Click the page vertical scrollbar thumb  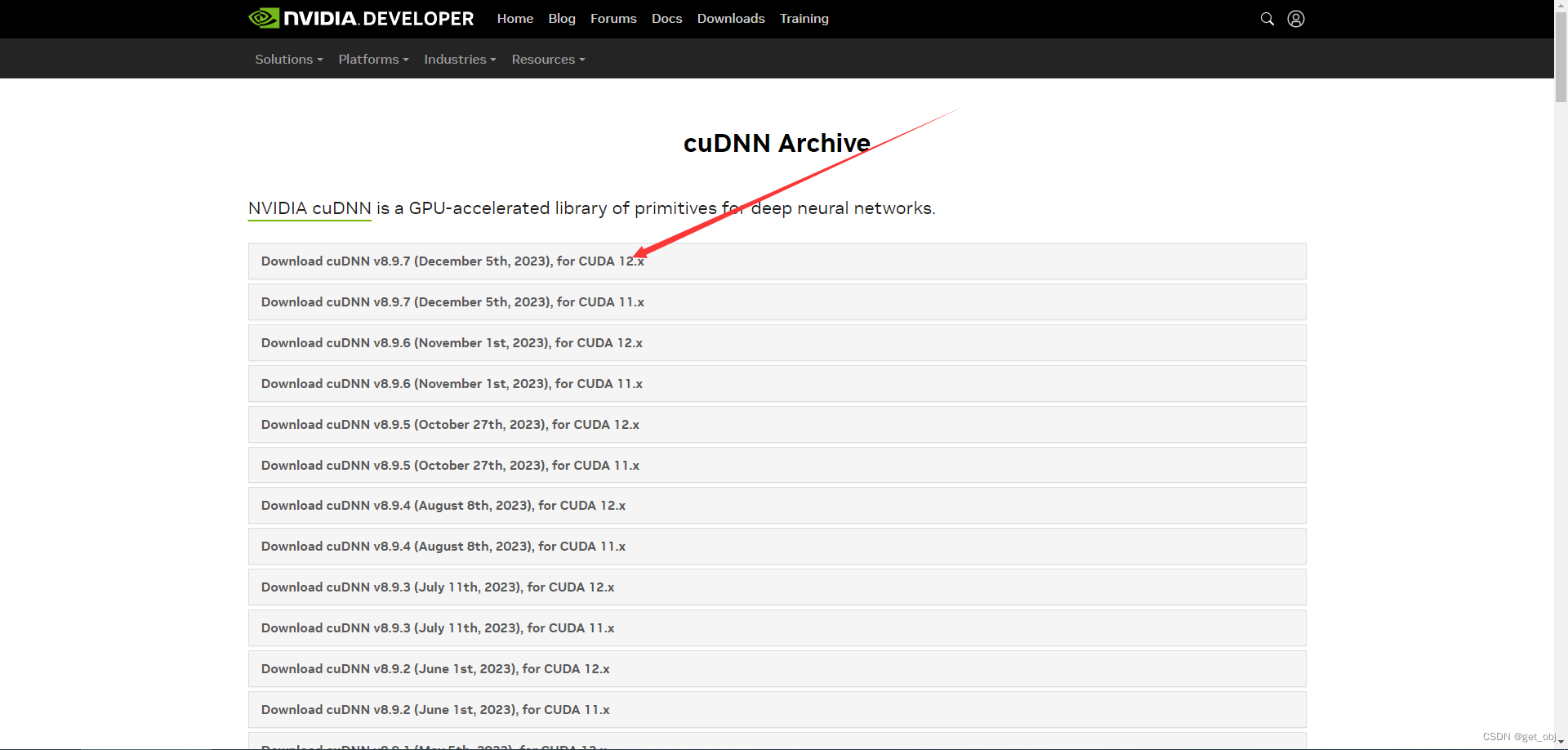coord(1561,56)
